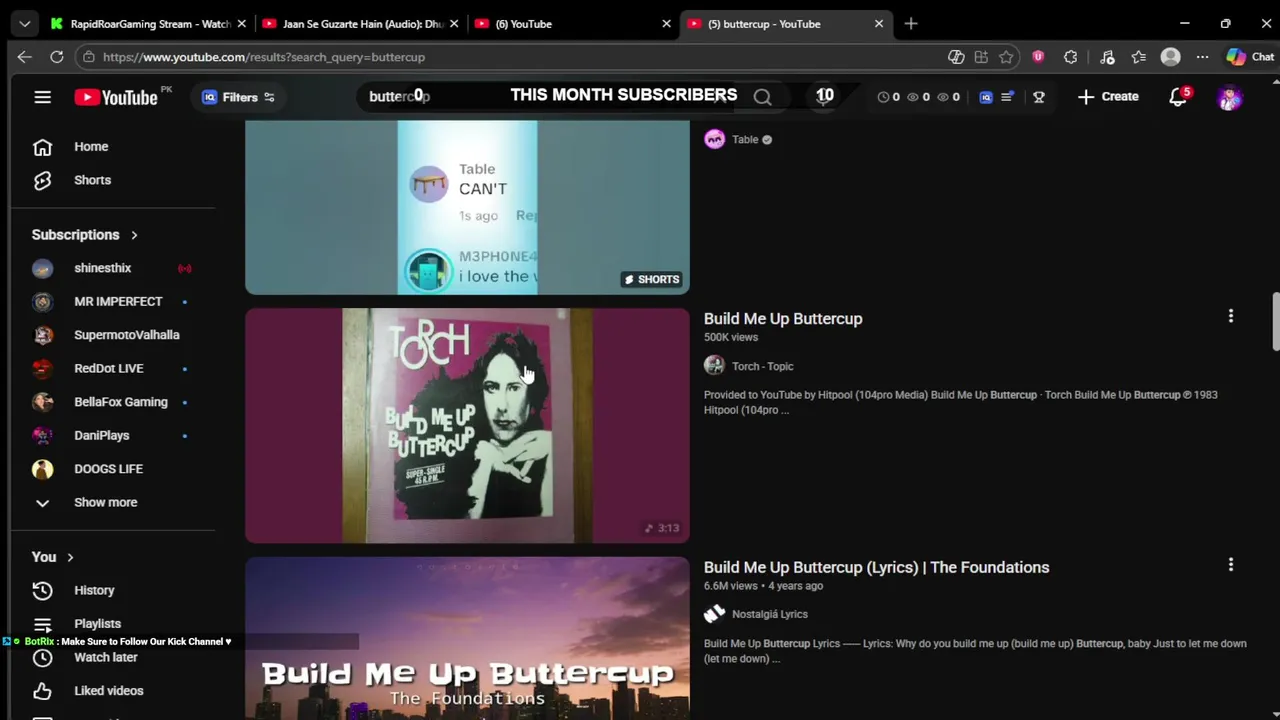1280x720 pixels.
Task: Open Build Me Up Buttercup (Lyrics) title
Action: click(x=876, y=567)
